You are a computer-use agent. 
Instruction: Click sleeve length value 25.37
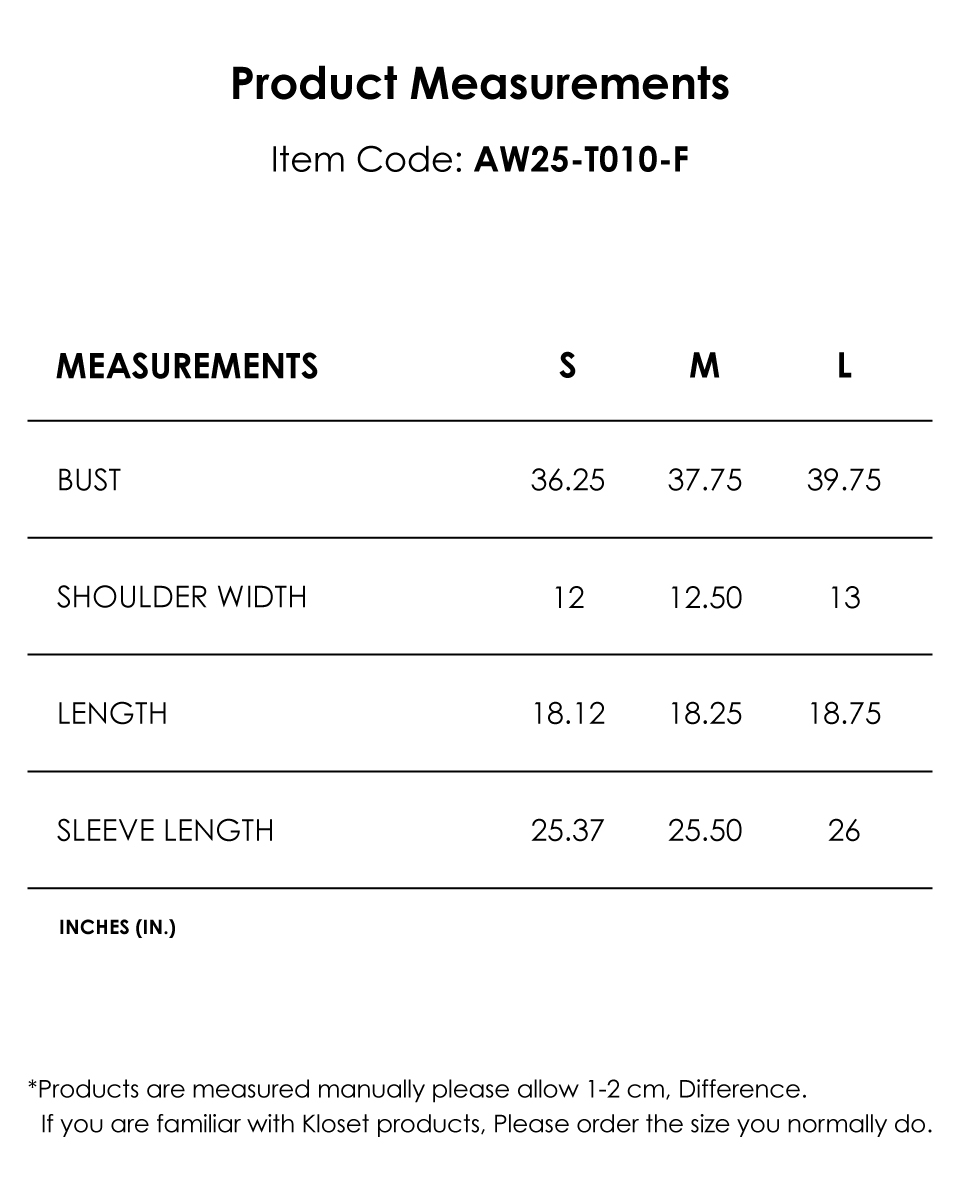coord(567,831)
